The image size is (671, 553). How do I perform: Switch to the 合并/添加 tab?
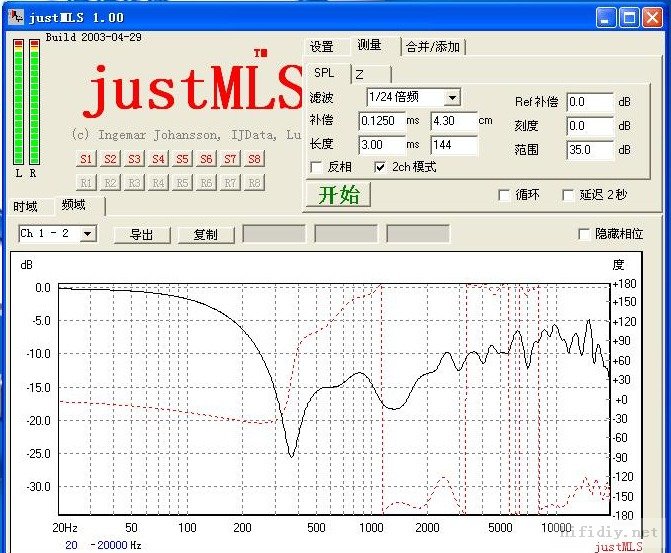coord(434,47)
